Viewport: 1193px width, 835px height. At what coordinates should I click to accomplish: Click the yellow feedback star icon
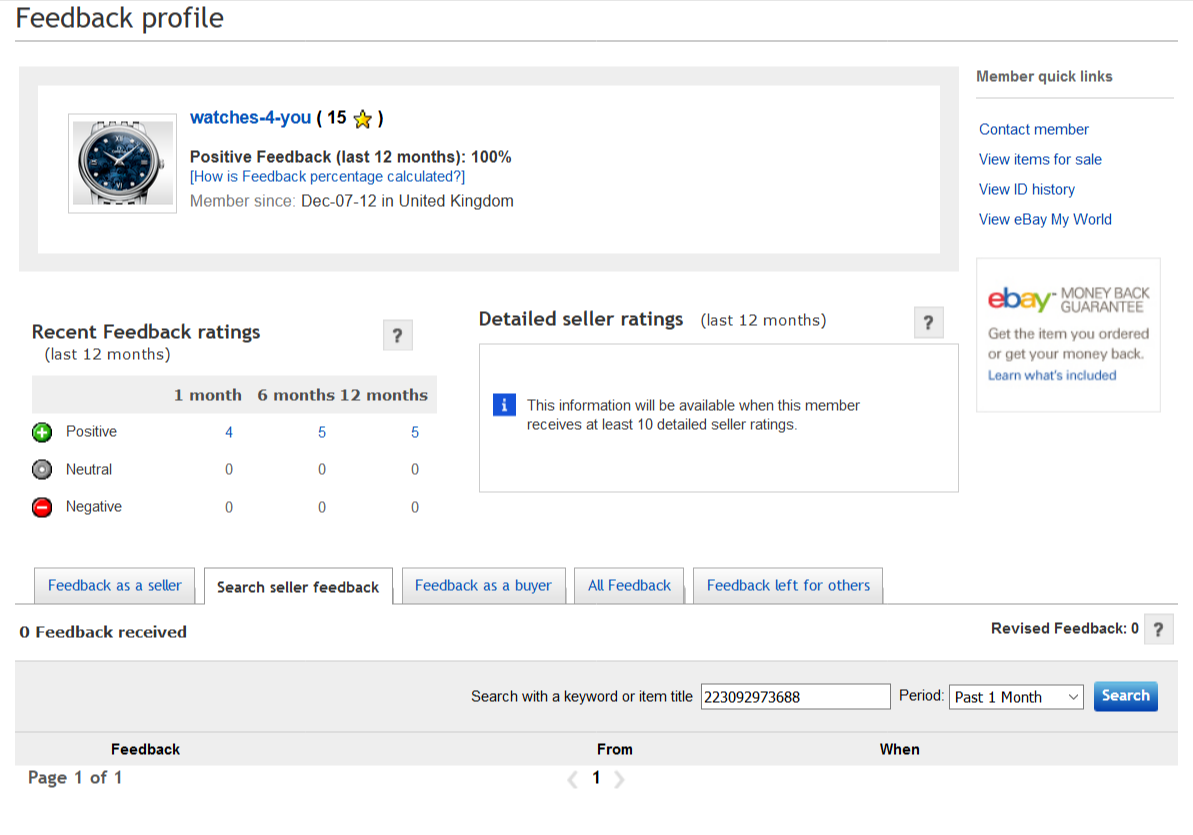point(363,119)
